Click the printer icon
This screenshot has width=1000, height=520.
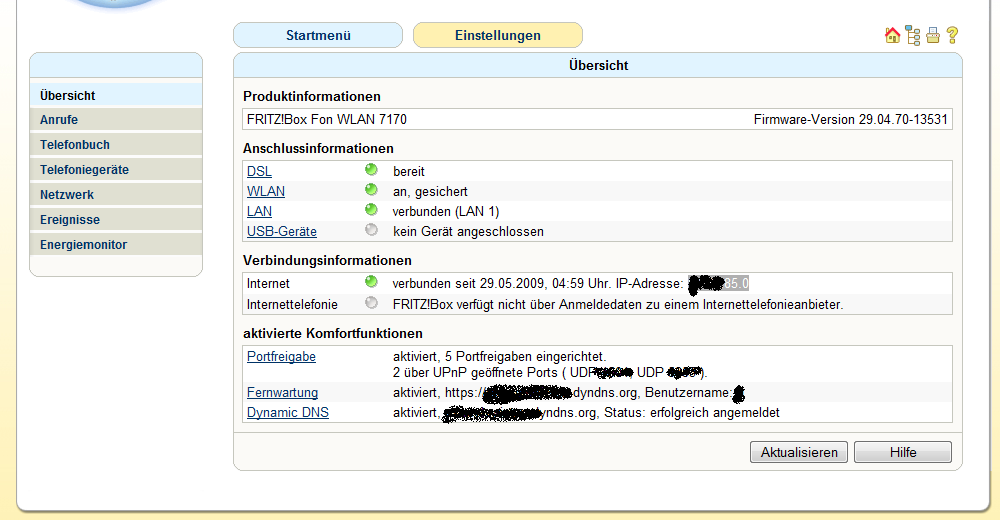coord(933,35)
